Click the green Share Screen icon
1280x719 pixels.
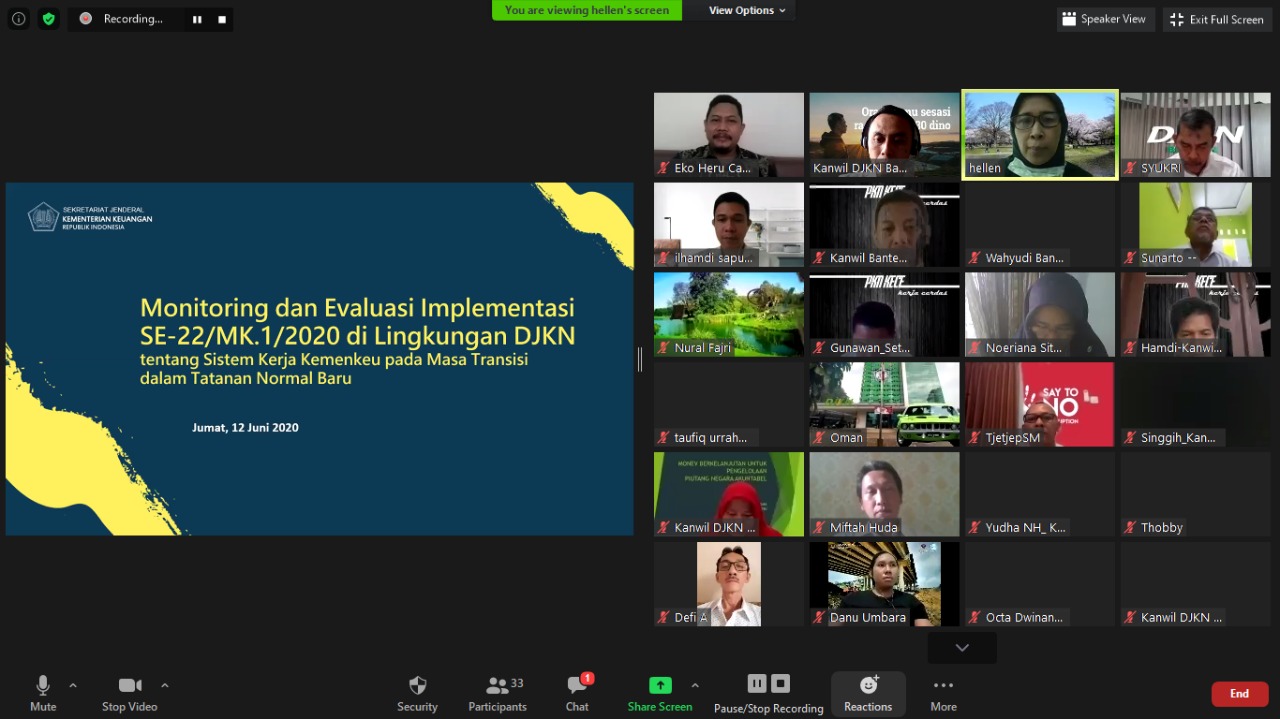[660, 686]
